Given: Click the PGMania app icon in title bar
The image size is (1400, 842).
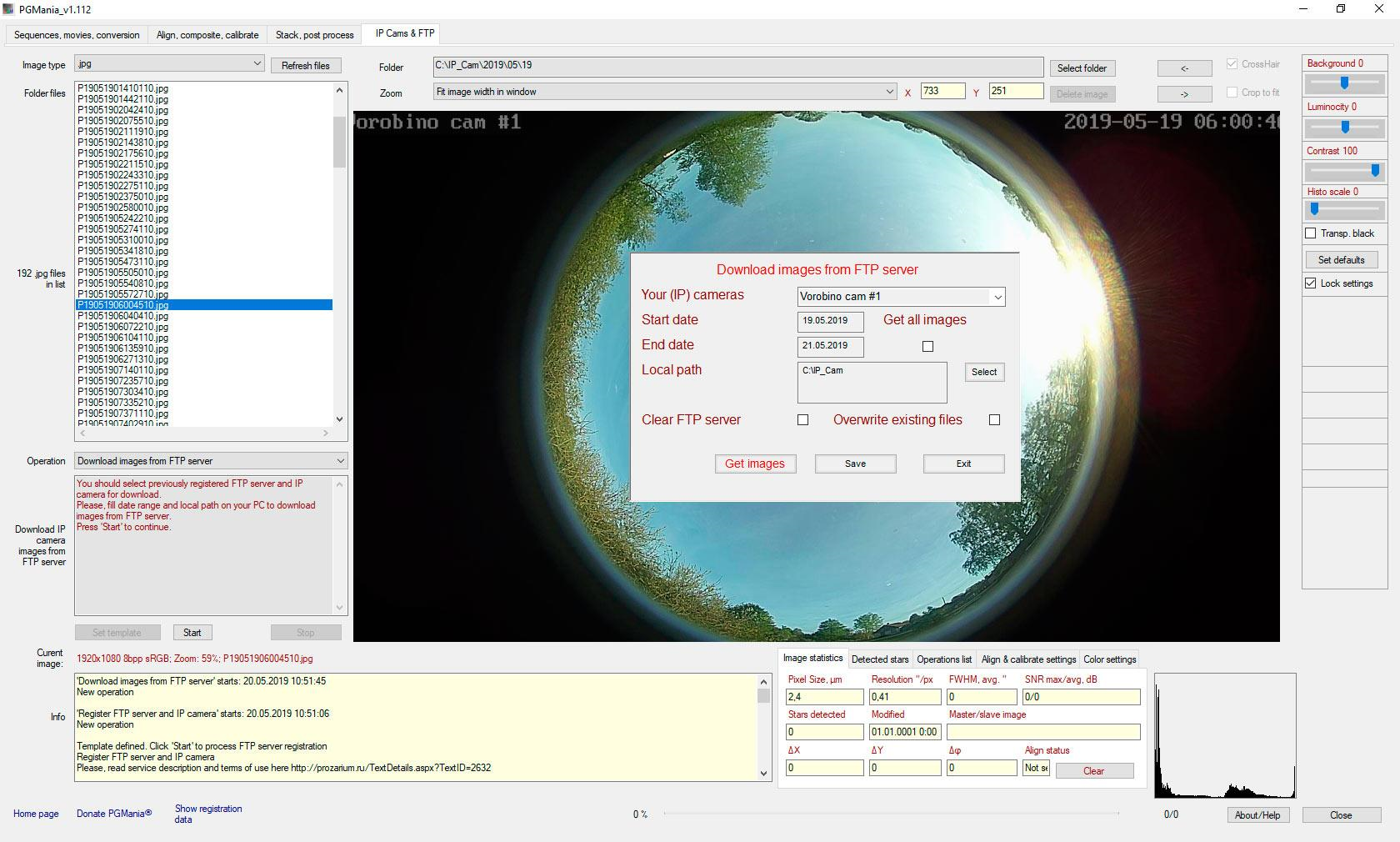Looking at the screenshot, I should 9,9.
